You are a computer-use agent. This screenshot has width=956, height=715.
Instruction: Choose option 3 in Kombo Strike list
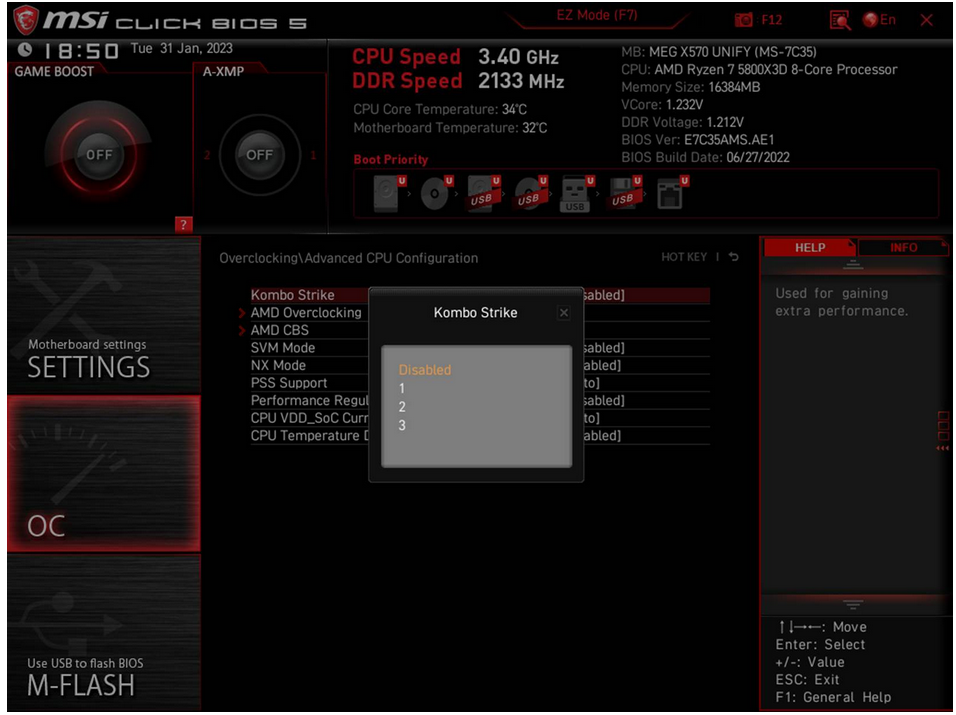pyautogui.click(x=402, y=425)
